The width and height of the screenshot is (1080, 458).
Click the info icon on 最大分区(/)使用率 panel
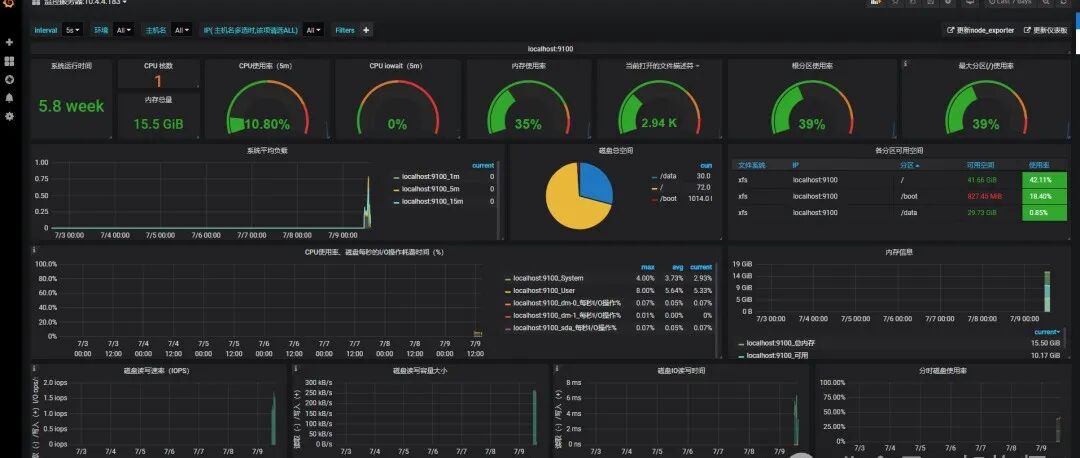tap(905, 63)
